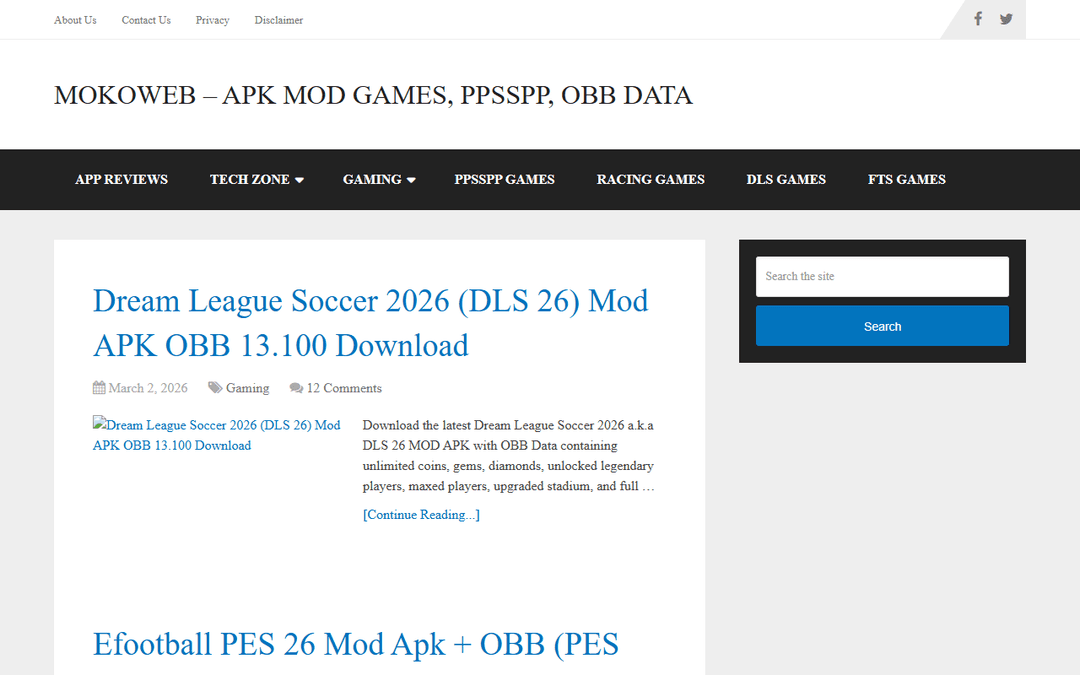This screenshot has width=1080, height=675.
Task: Click the DLS 26 post excerpt text
Action: pos(508,455)
